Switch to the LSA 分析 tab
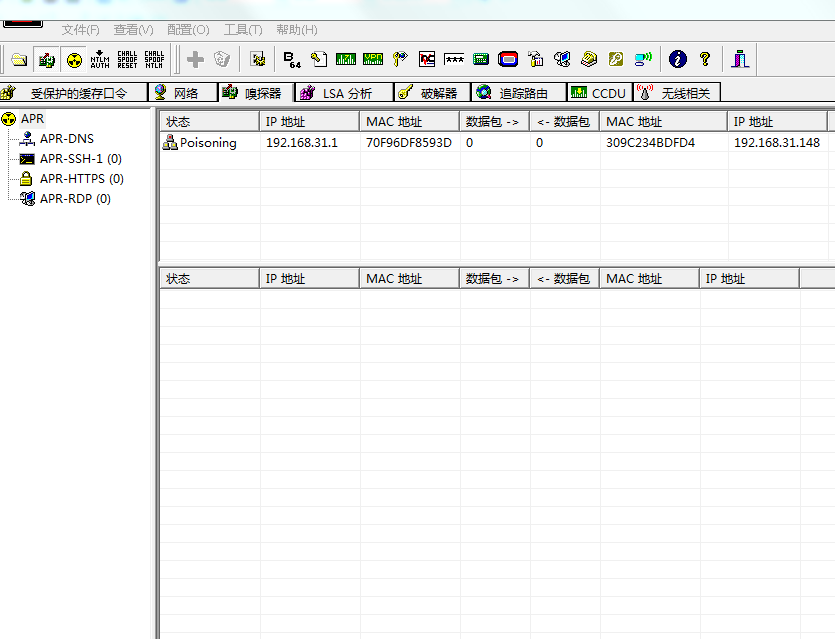Viewport: 835px width, 639px height. tap(345, 93)
